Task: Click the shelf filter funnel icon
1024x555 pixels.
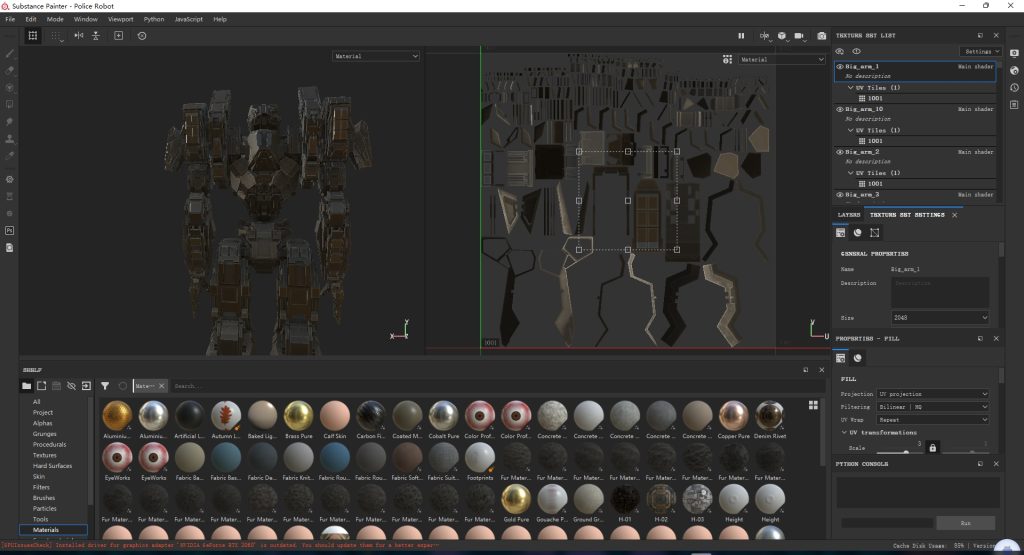Action: 105,386
